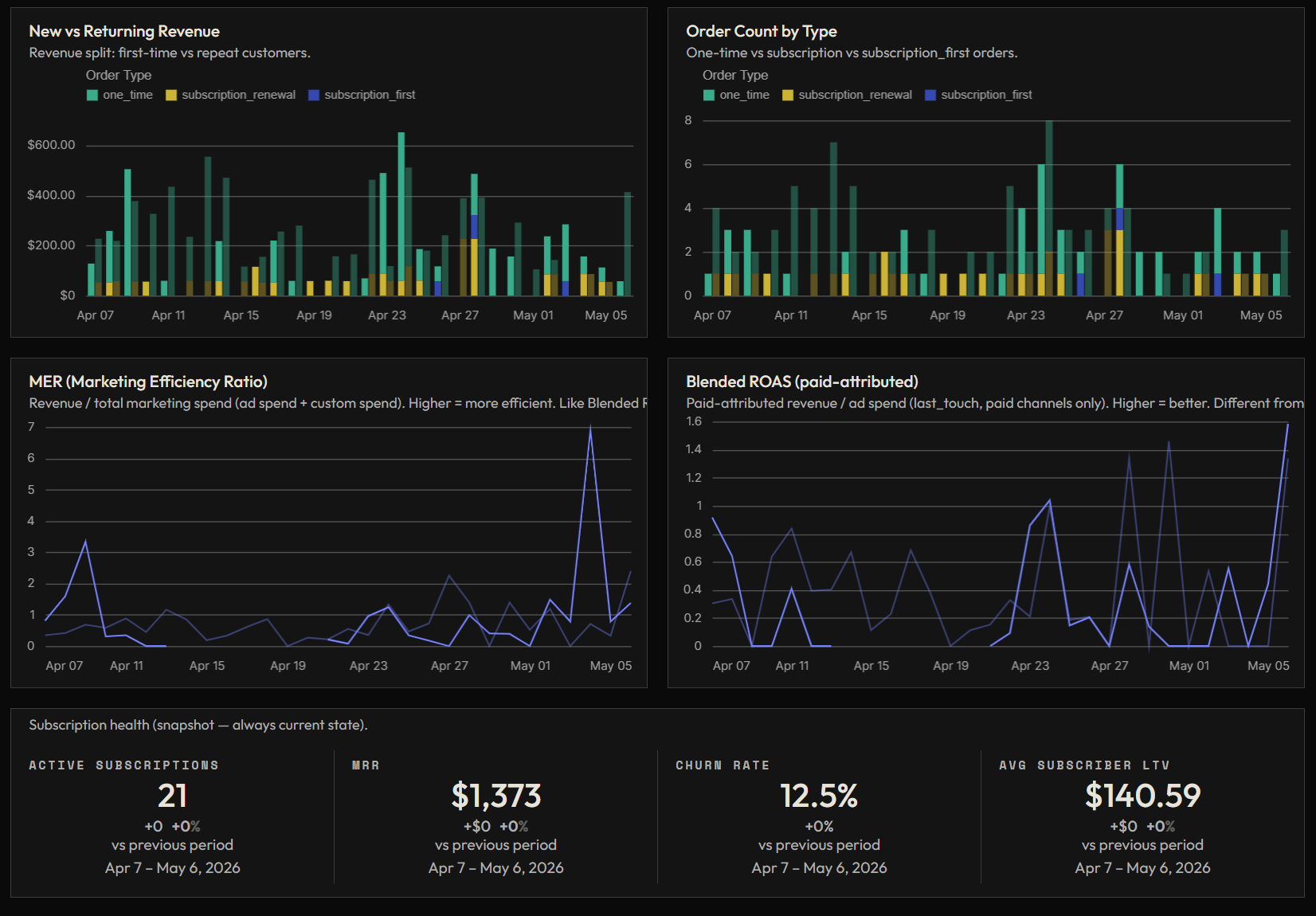The width and height of the screenshot is (1316, 916).
Task: Click one_time green swatch in Order Count legend
Action: click(x=709, y=95)
